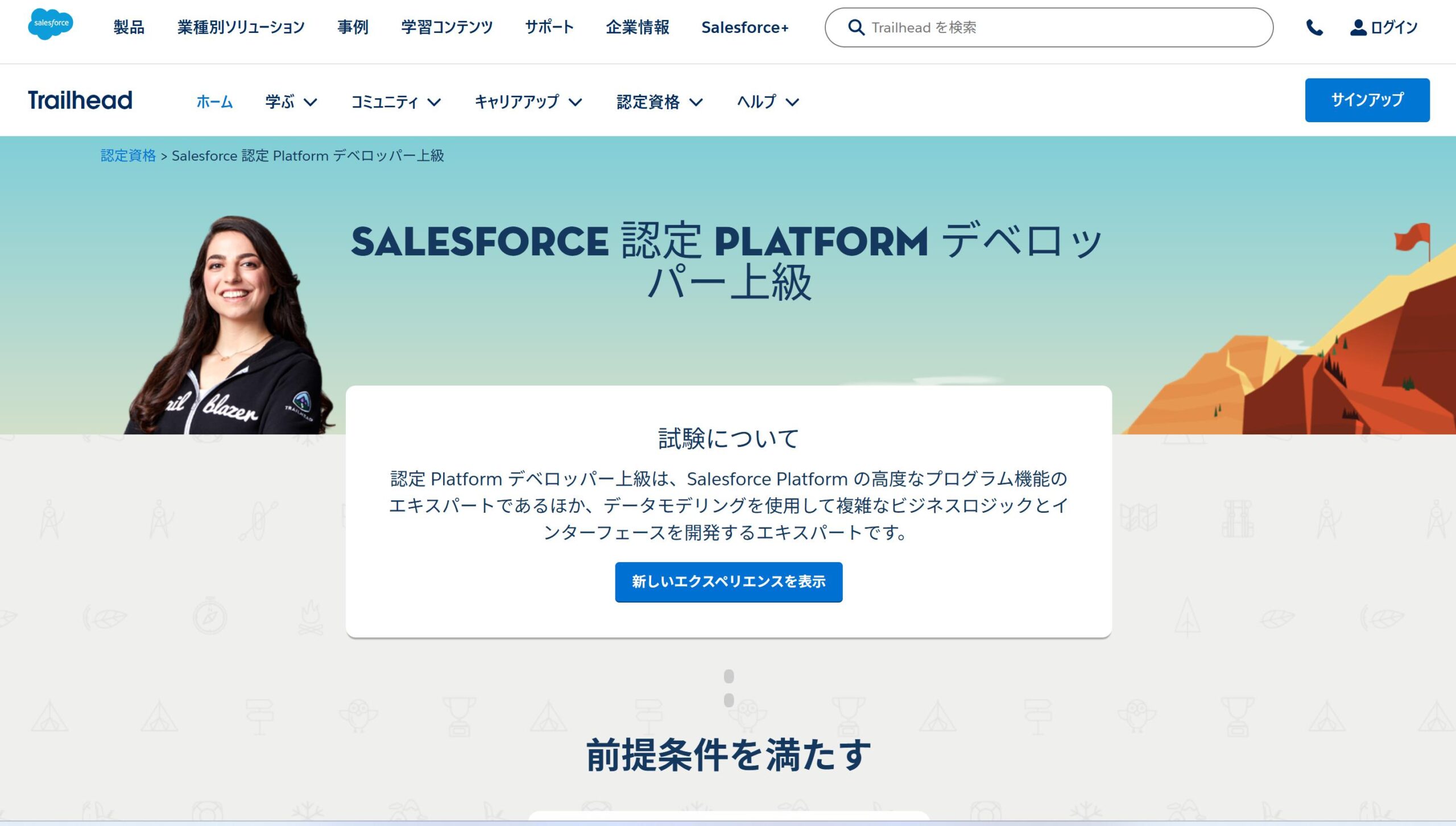Click the phone contact icon
This screenshot has height=826, width=1456.
tap(1314, 27)
